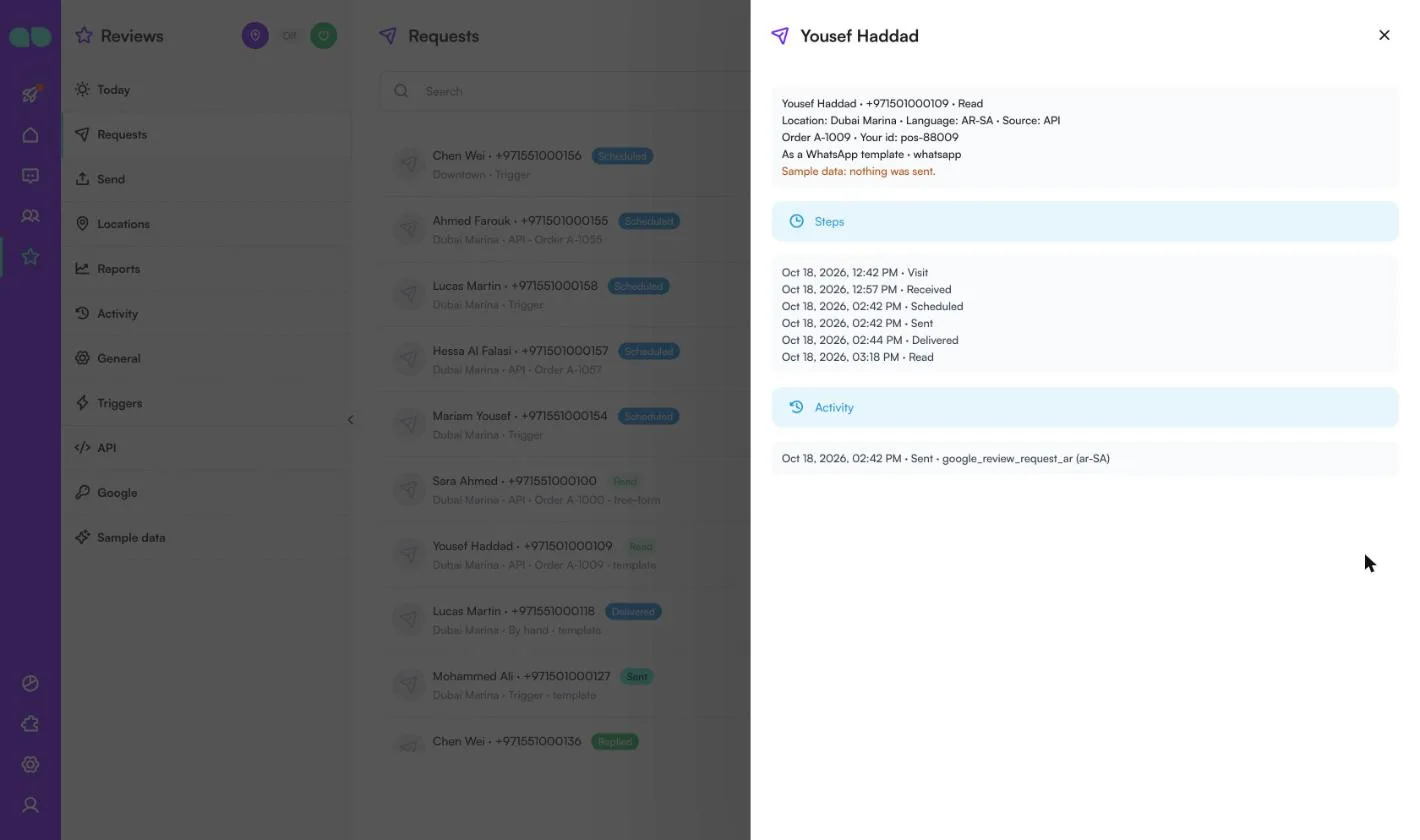
Task: Open the General settings menu item
Action: pyautogui.click(x=206, y=359)
